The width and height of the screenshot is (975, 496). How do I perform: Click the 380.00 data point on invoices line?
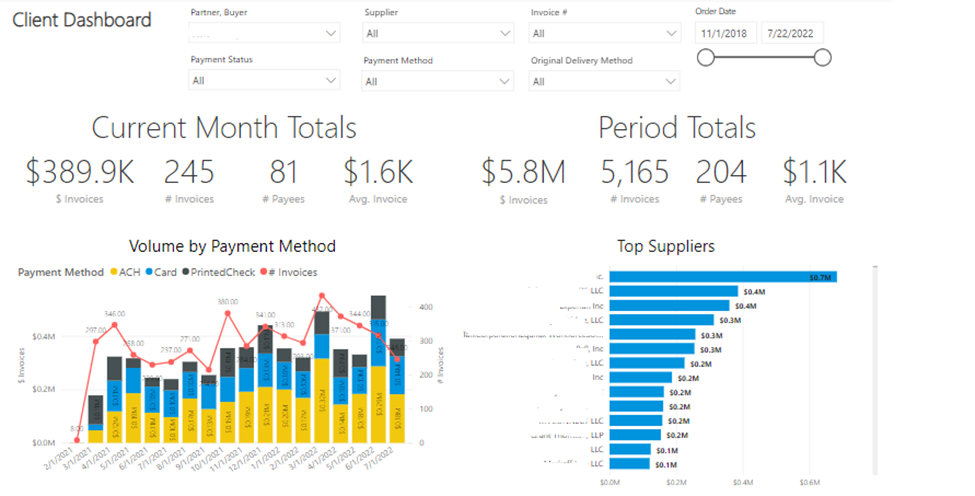pos(228,313)
